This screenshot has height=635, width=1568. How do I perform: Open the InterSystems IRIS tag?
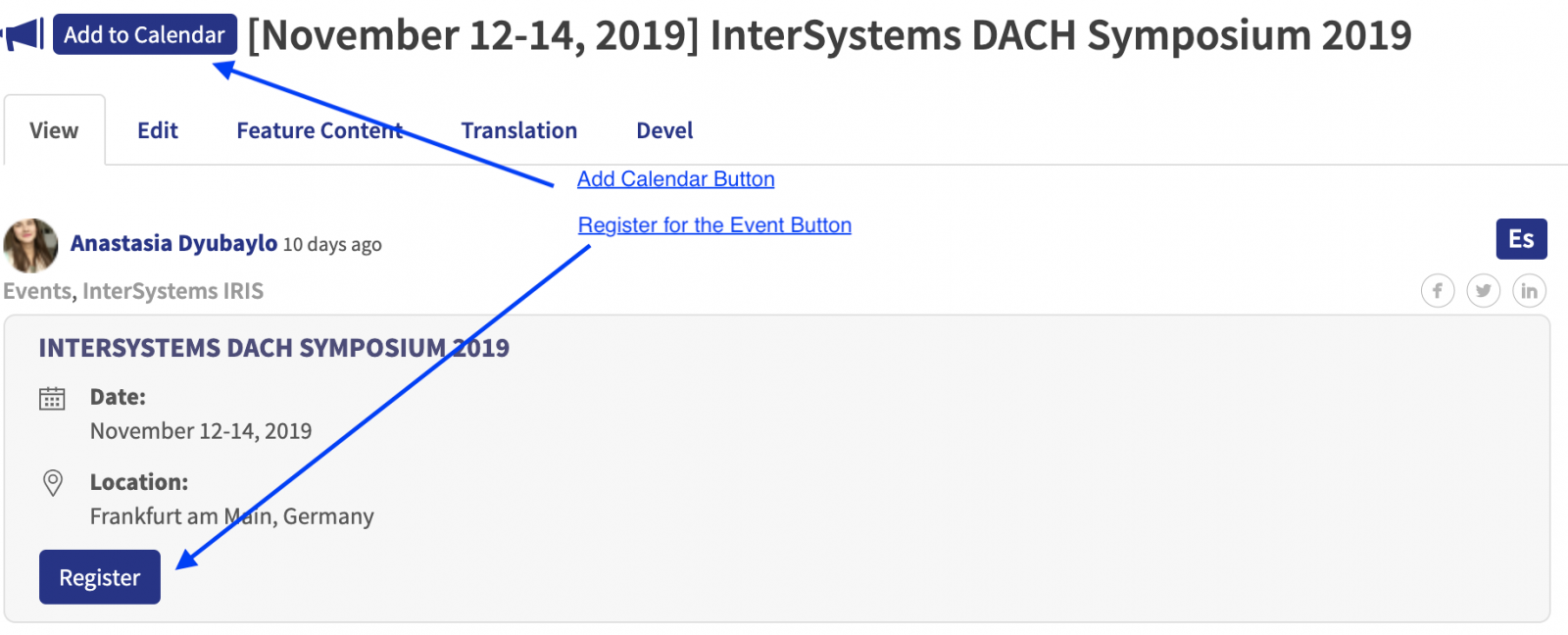[173, 291]
